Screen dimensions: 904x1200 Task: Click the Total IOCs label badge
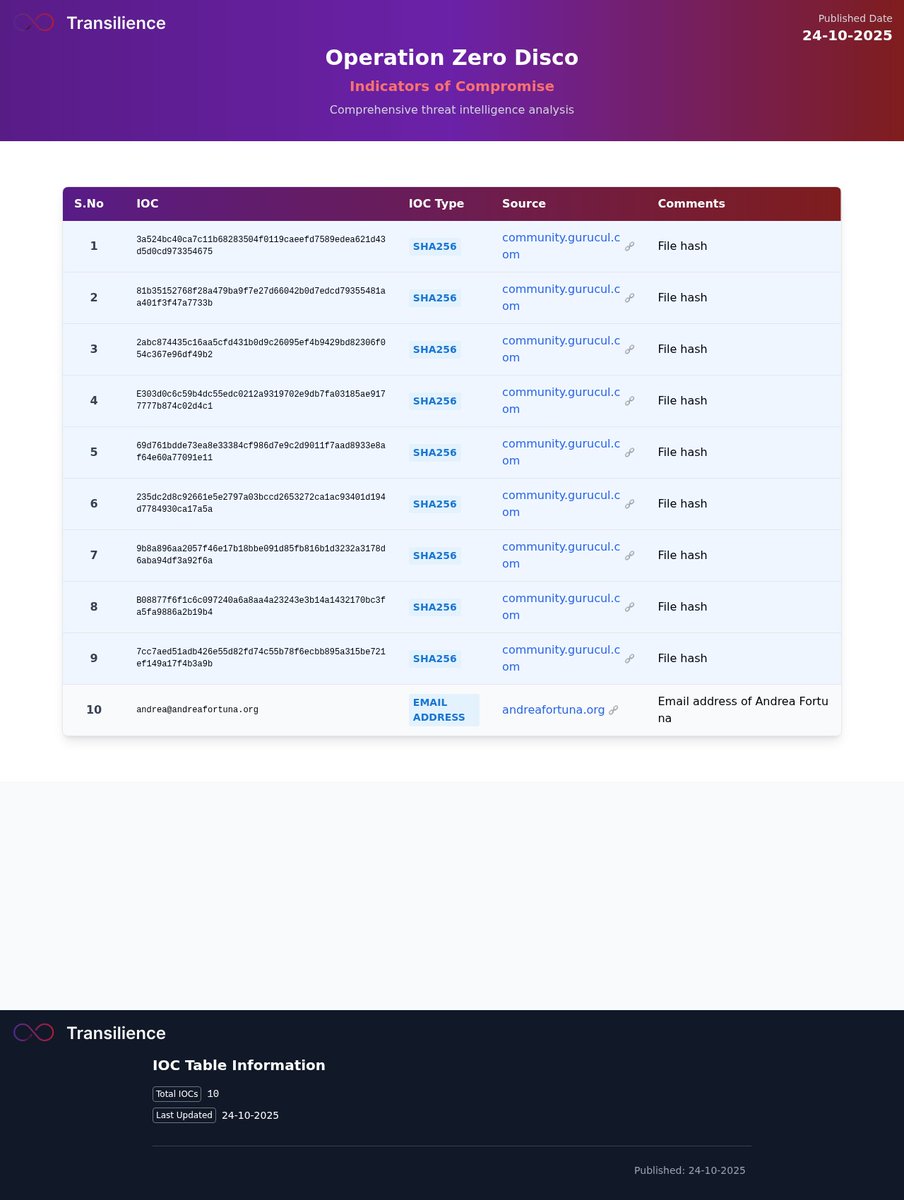(177, 1094)
